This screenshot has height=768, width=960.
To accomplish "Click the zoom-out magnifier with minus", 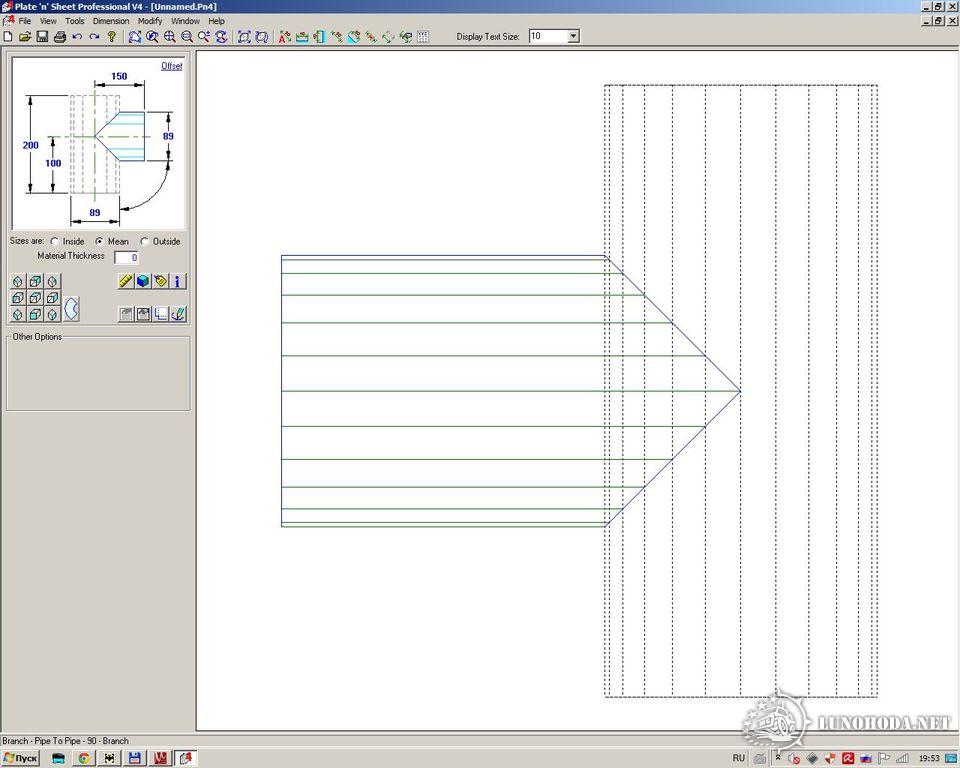I will 187,37.
